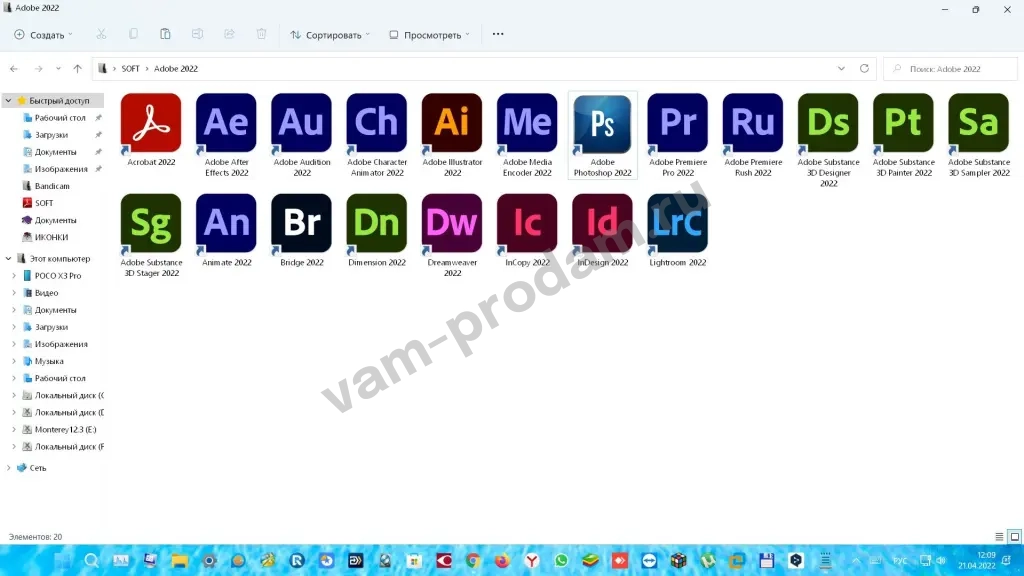This screenshot has height=576, width=1024.
Task: Select Adobe Substance 3D Painter 2022 icon
Action: [903, 123]
